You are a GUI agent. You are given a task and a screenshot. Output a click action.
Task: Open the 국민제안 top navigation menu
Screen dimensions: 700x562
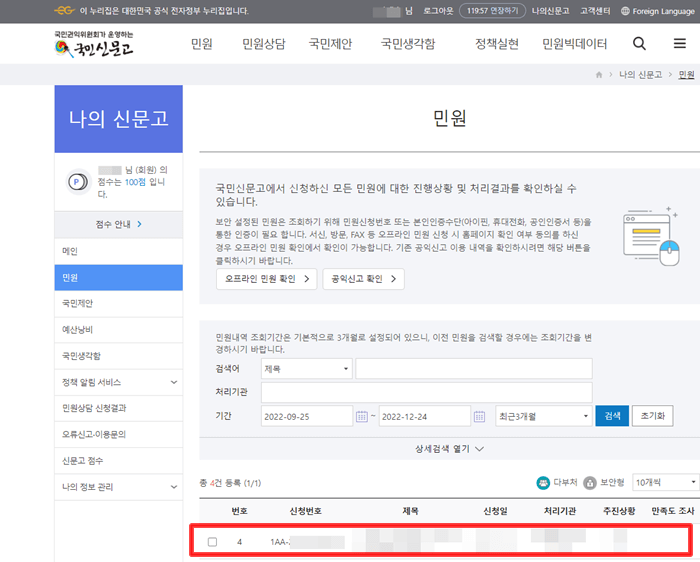(331, 44)
